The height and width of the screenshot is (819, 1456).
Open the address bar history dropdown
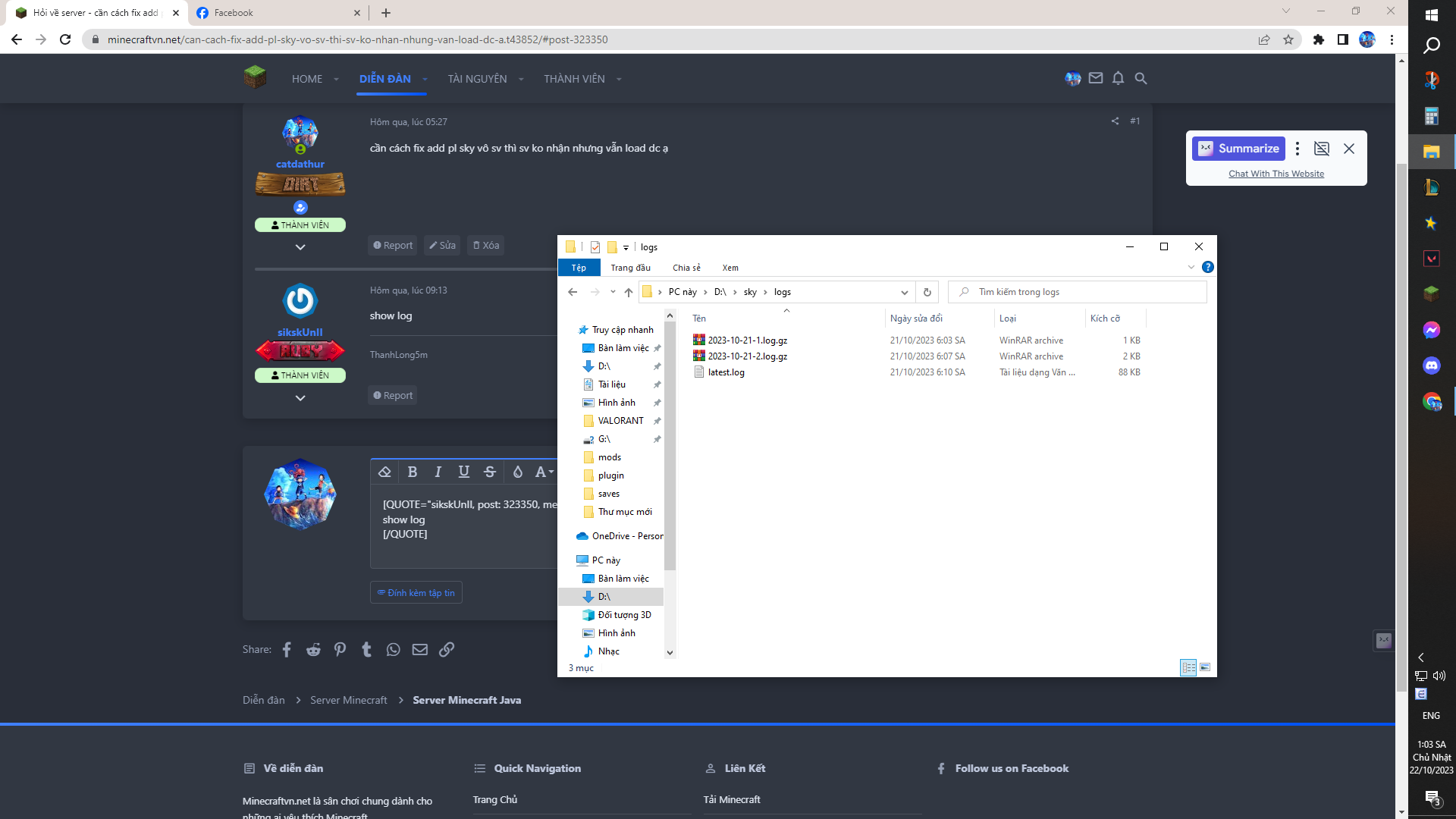coord(904,292)
